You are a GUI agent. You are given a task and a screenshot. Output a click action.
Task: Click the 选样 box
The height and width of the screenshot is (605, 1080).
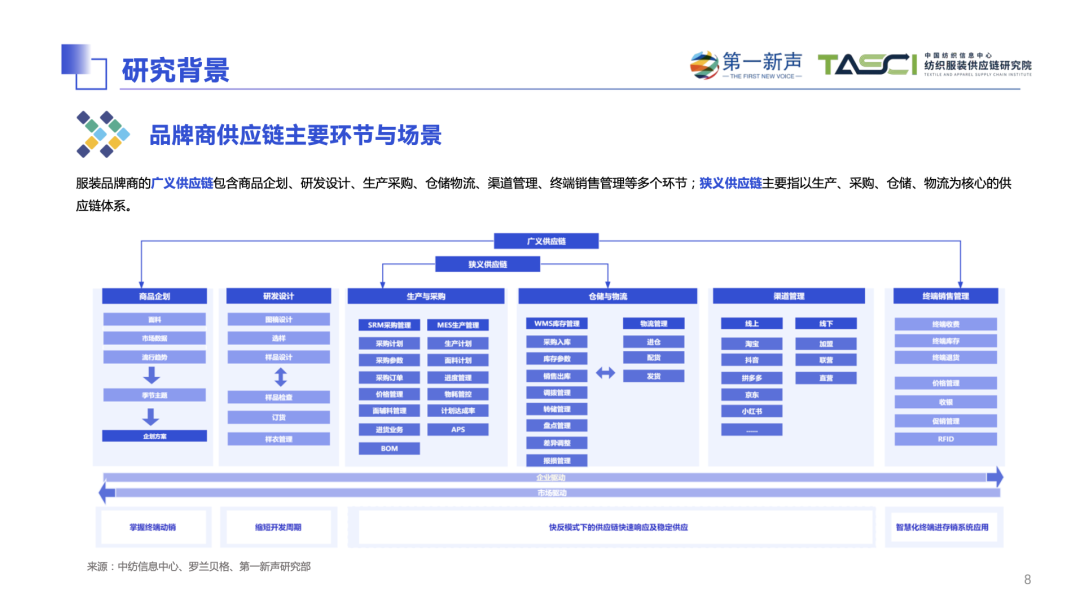[278, 338]
